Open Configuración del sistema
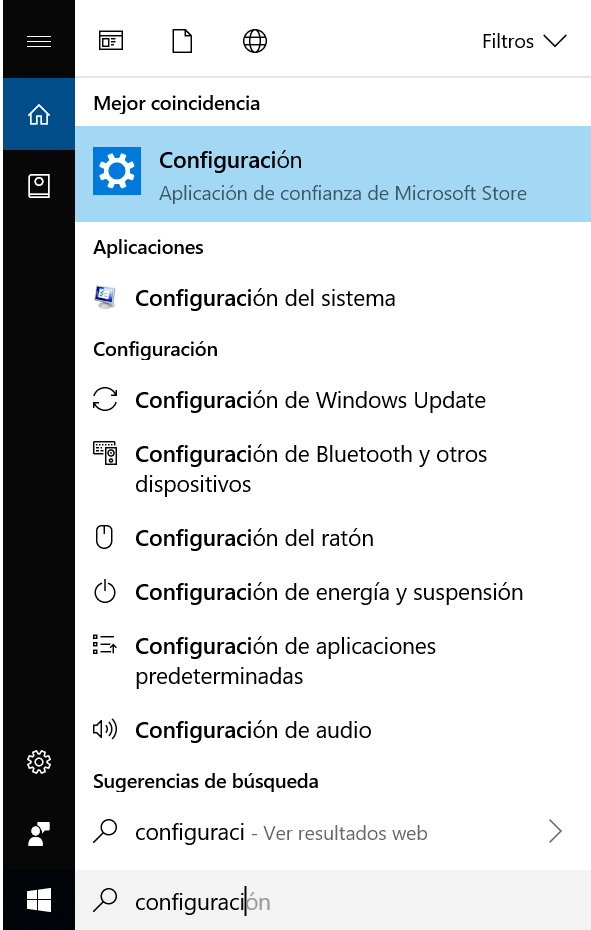591x930 pixels. tap(265, 297)
